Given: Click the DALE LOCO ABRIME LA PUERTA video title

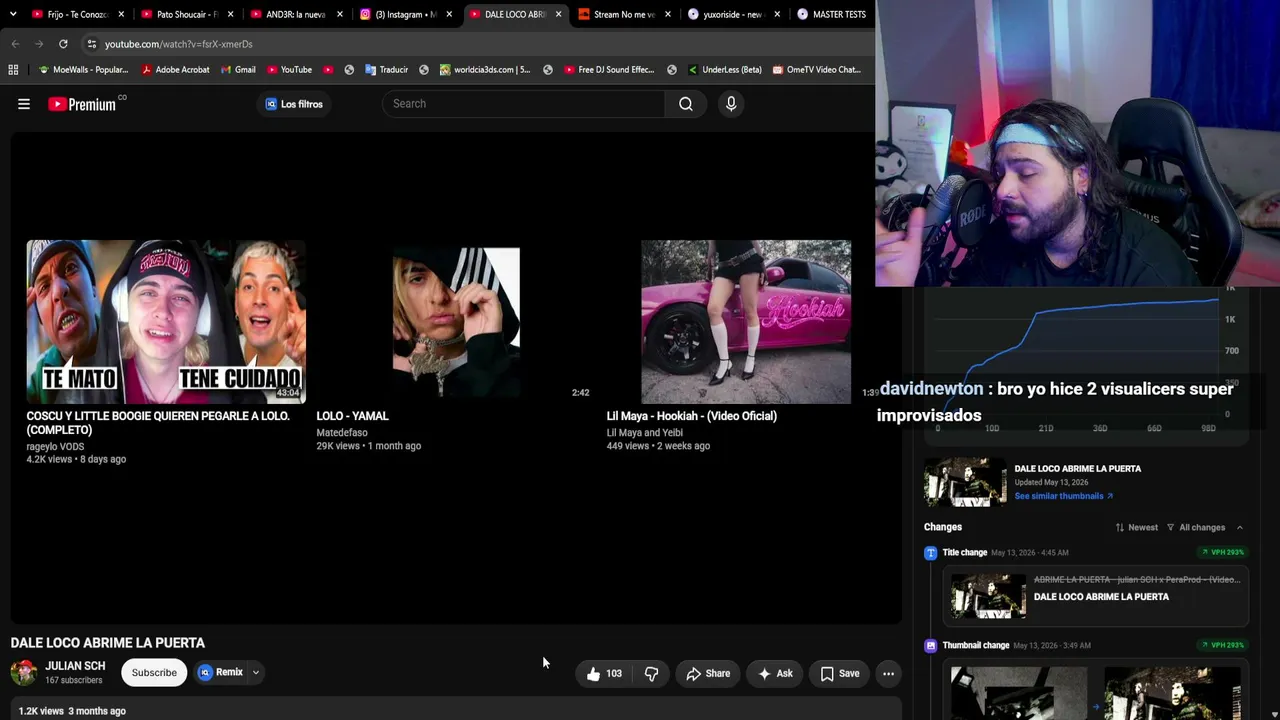Looking at the screenshot, I should pos(108,643).
